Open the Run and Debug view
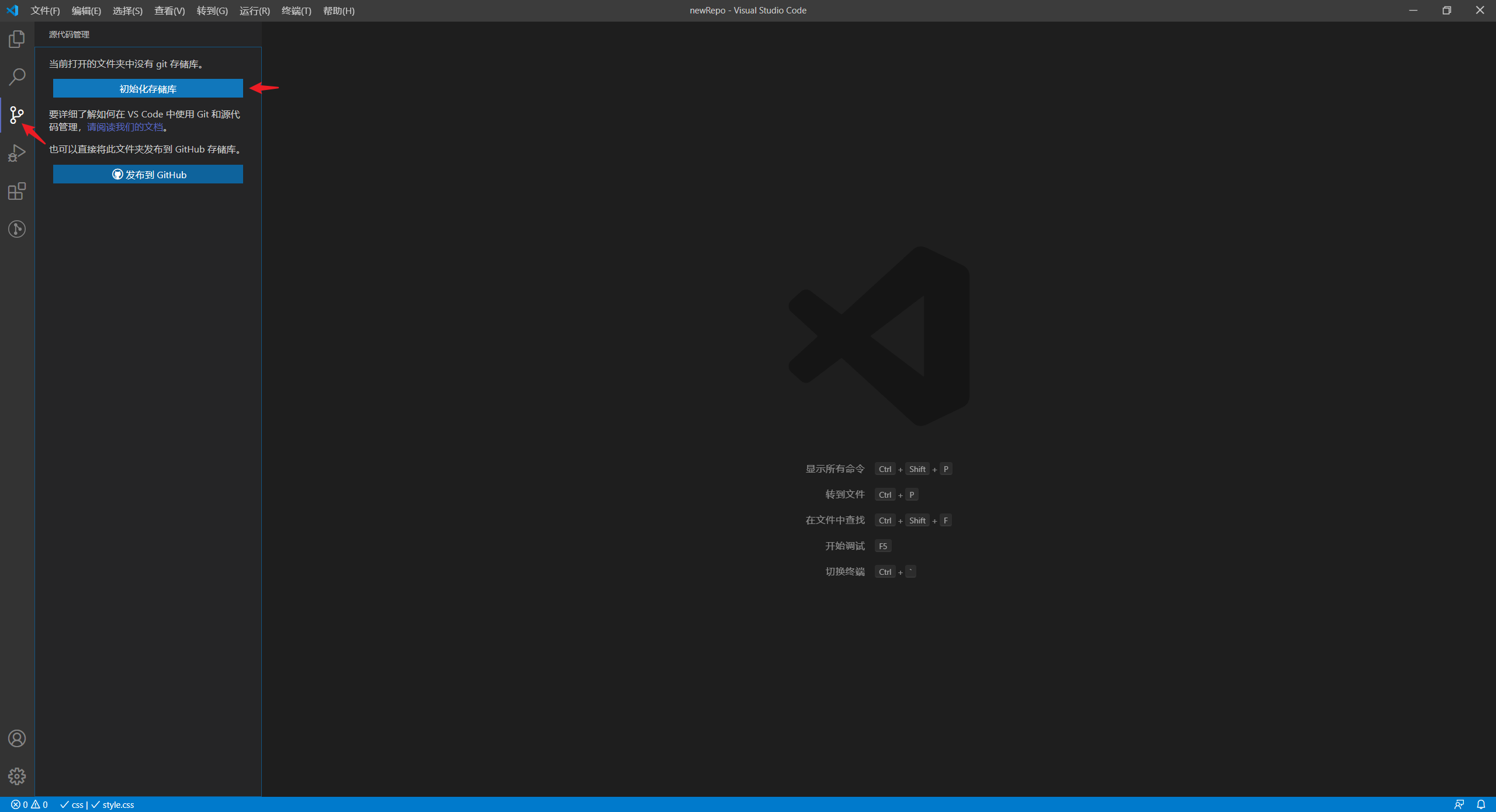 pyautogui.click(x=17, y=153)
